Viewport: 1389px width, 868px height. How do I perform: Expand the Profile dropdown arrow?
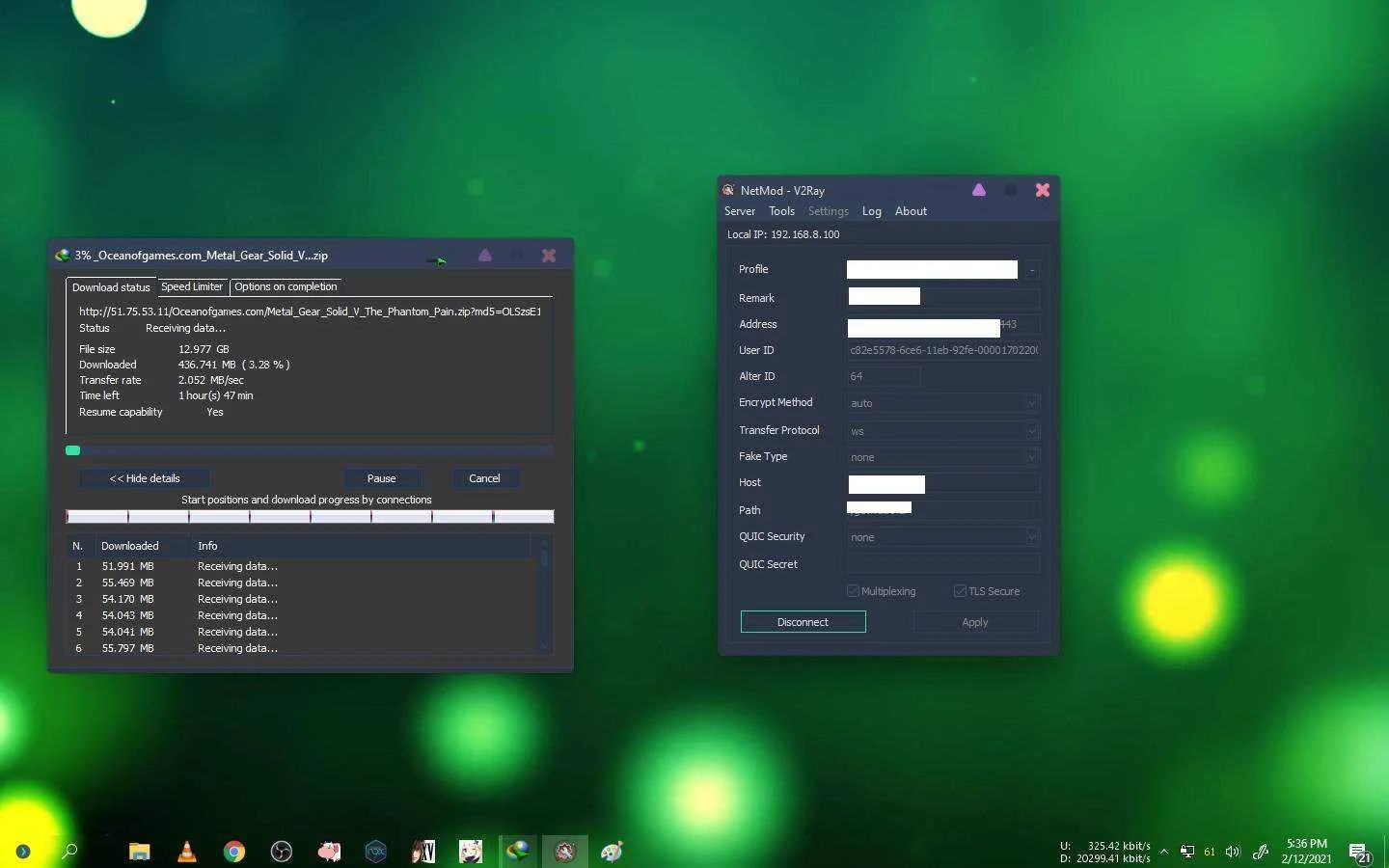(1031, 270)
